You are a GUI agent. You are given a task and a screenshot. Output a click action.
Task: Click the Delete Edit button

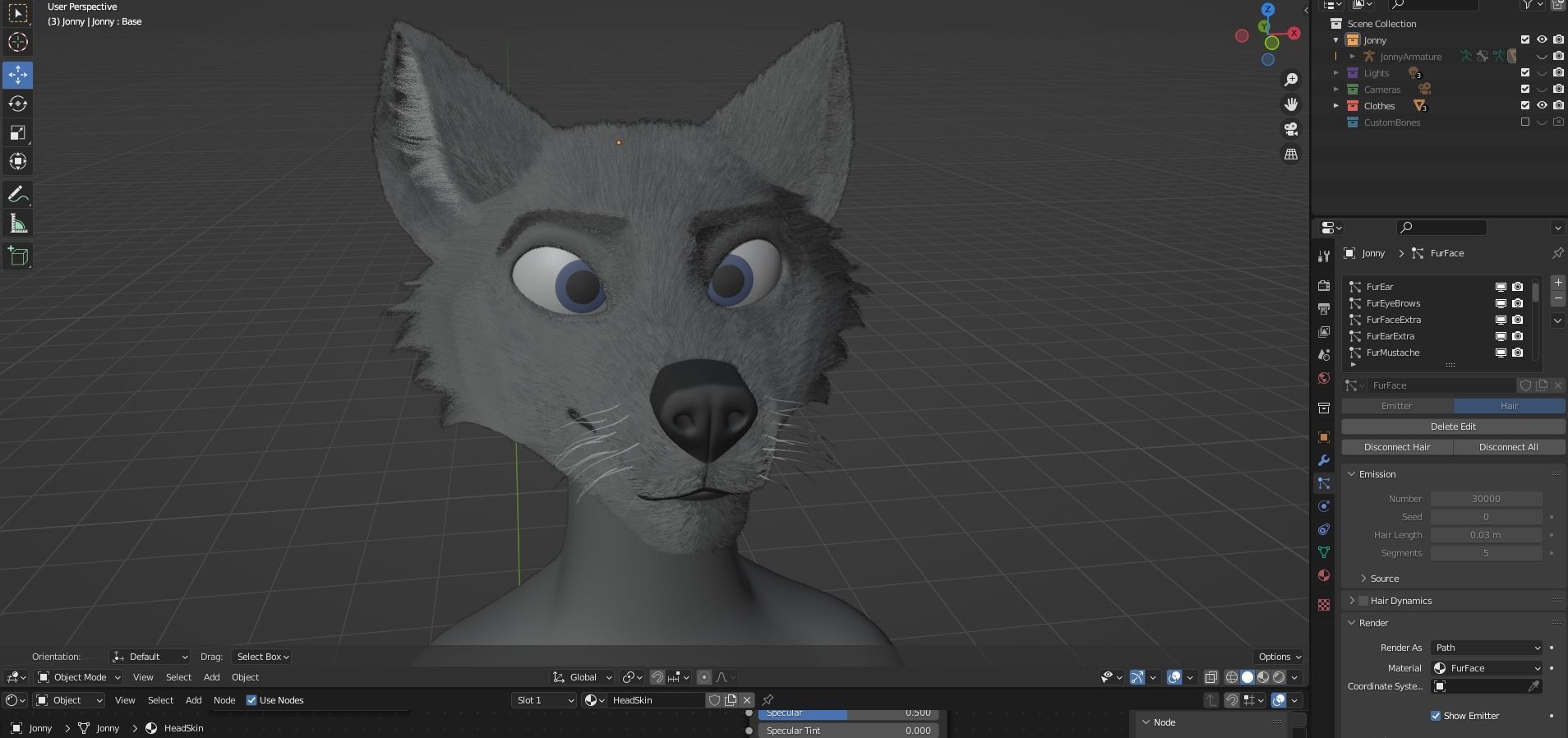[1453, 427]
